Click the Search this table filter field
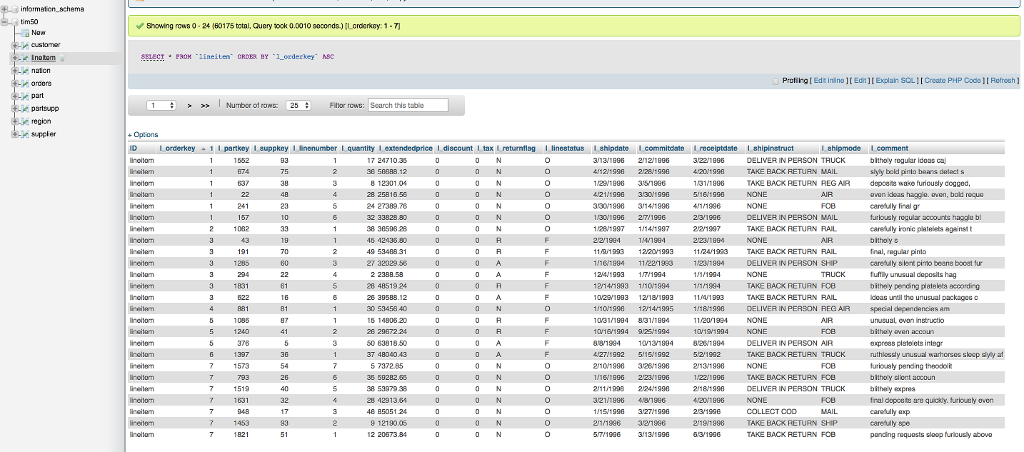Screen dimensions: 1024x452 coord(408,105)
